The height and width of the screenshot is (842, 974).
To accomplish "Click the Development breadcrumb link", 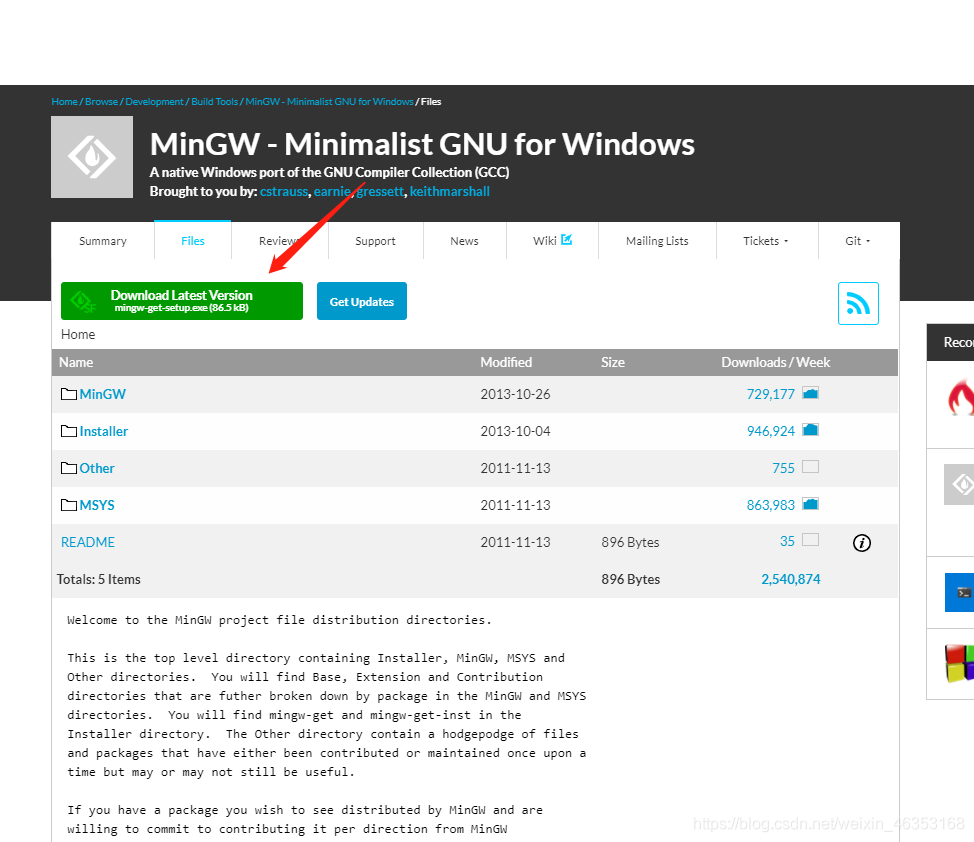I will pyautogui.click(x=154, y=101).
